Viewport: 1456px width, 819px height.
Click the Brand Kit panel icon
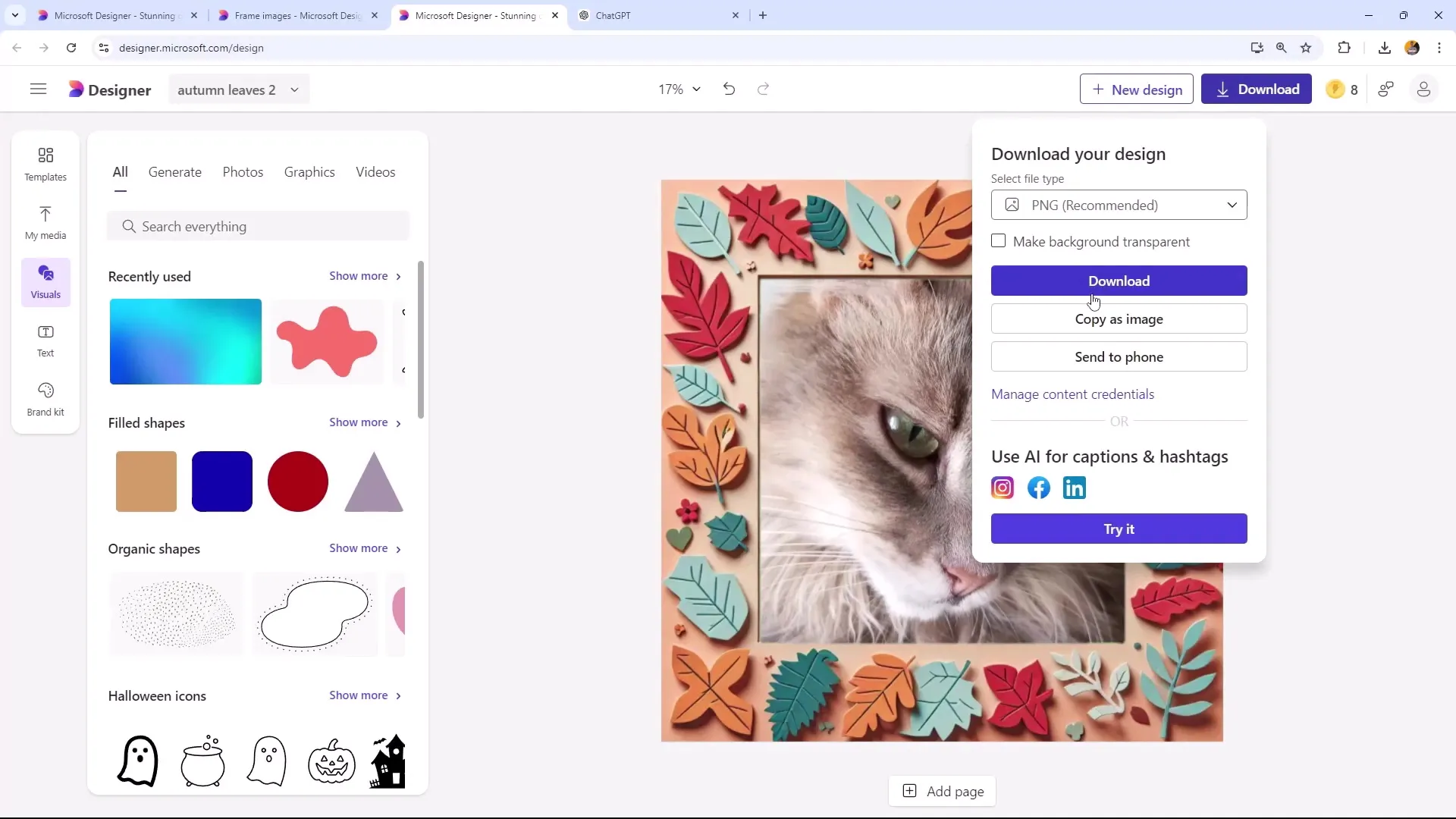click(x=45, y=398)
